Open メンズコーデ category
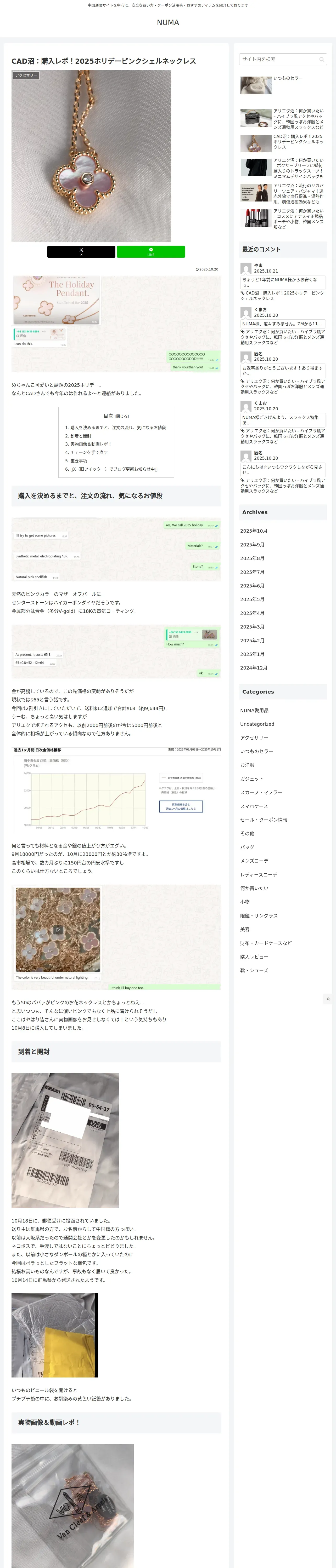This screenshot has width=336, height=1568. point(254,861)
